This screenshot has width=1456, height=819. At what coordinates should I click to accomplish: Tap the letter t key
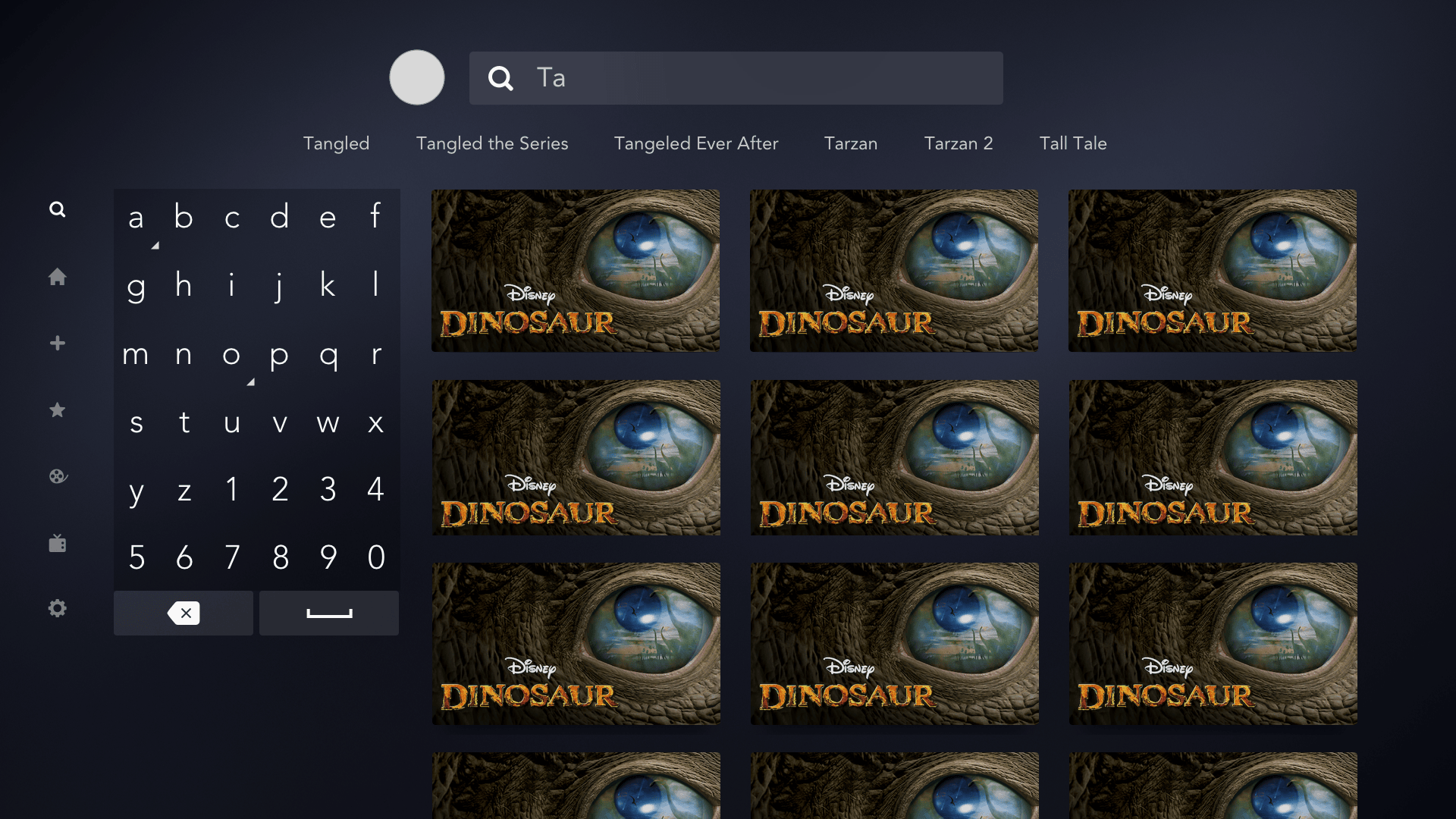tap(184, 422)
